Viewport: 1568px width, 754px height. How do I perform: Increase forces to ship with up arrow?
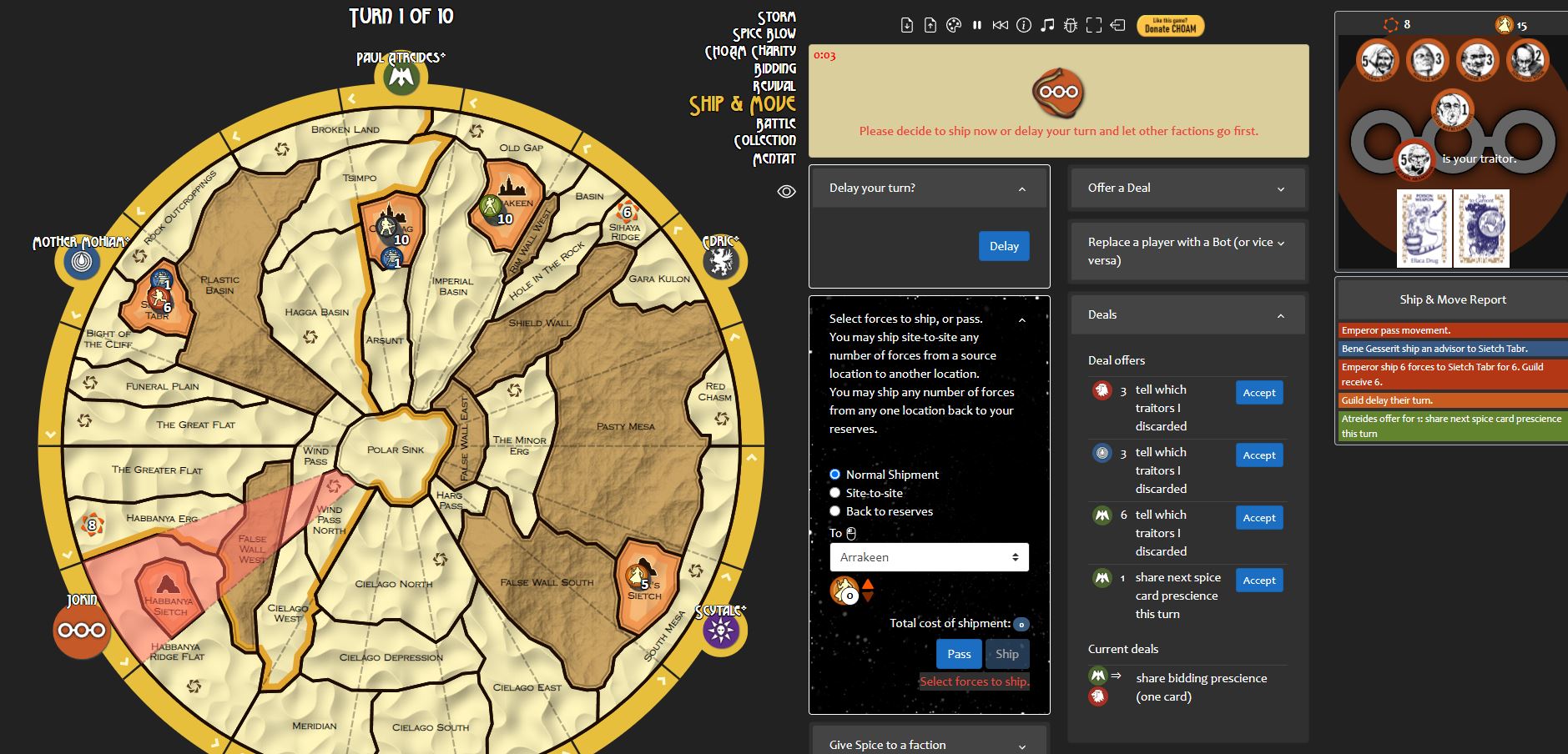coord(868,584)
